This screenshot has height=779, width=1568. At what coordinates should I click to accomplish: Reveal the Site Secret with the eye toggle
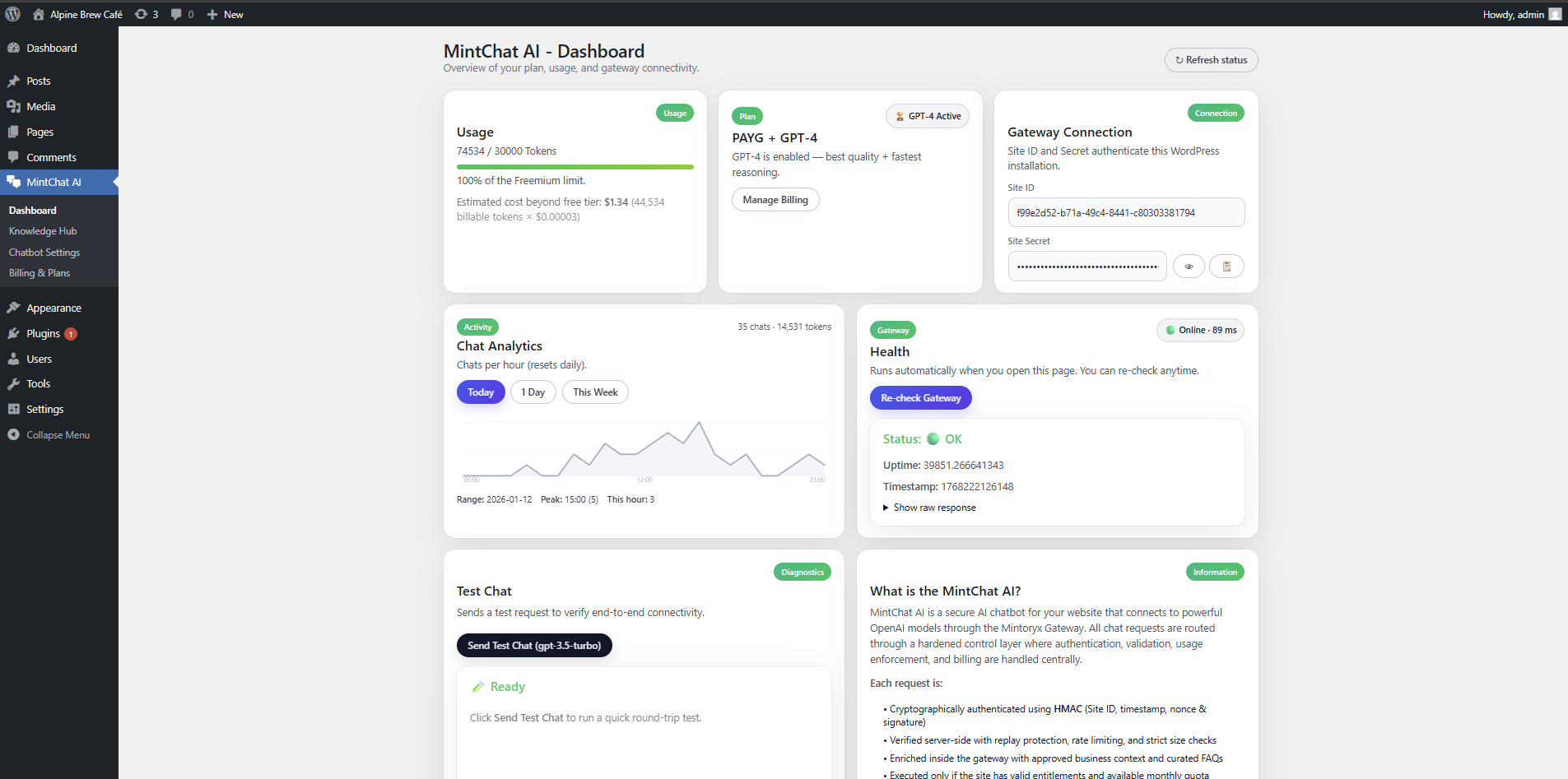pyautogui.click(x=1189, y=266)
